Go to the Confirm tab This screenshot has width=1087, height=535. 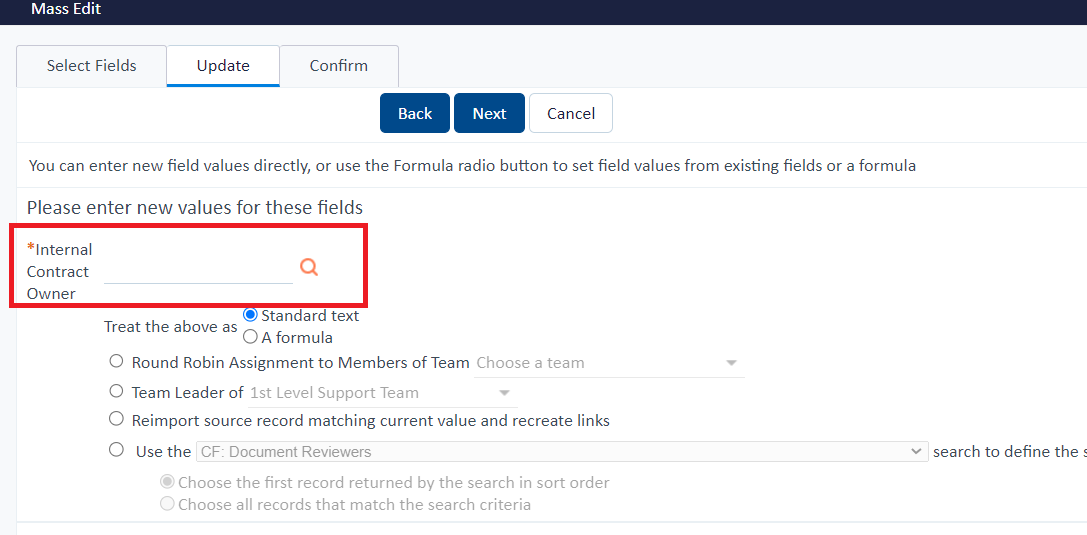[339, 66]
